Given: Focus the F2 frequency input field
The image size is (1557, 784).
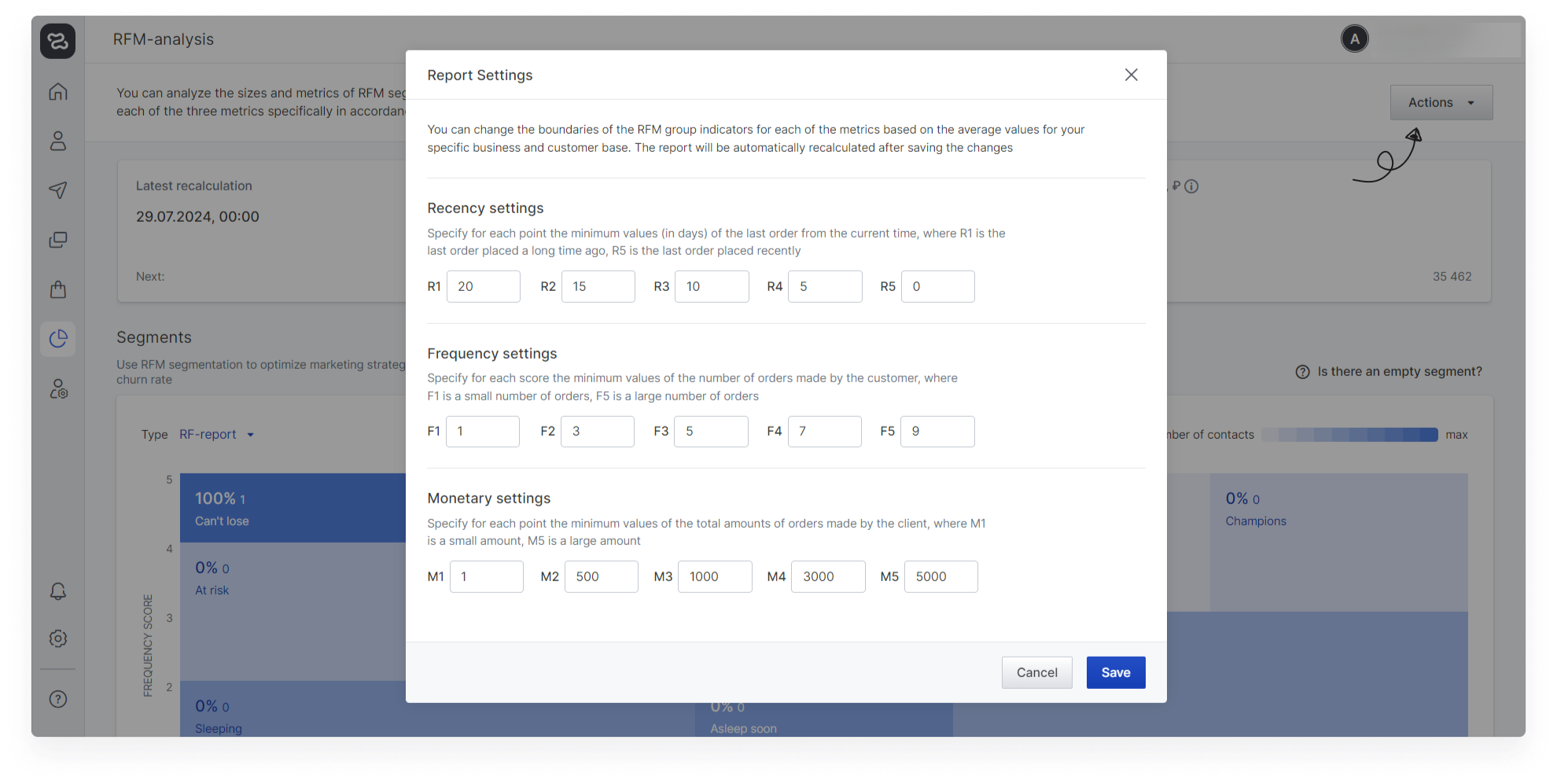Looking at the screenshot, I should coord(597,432).
